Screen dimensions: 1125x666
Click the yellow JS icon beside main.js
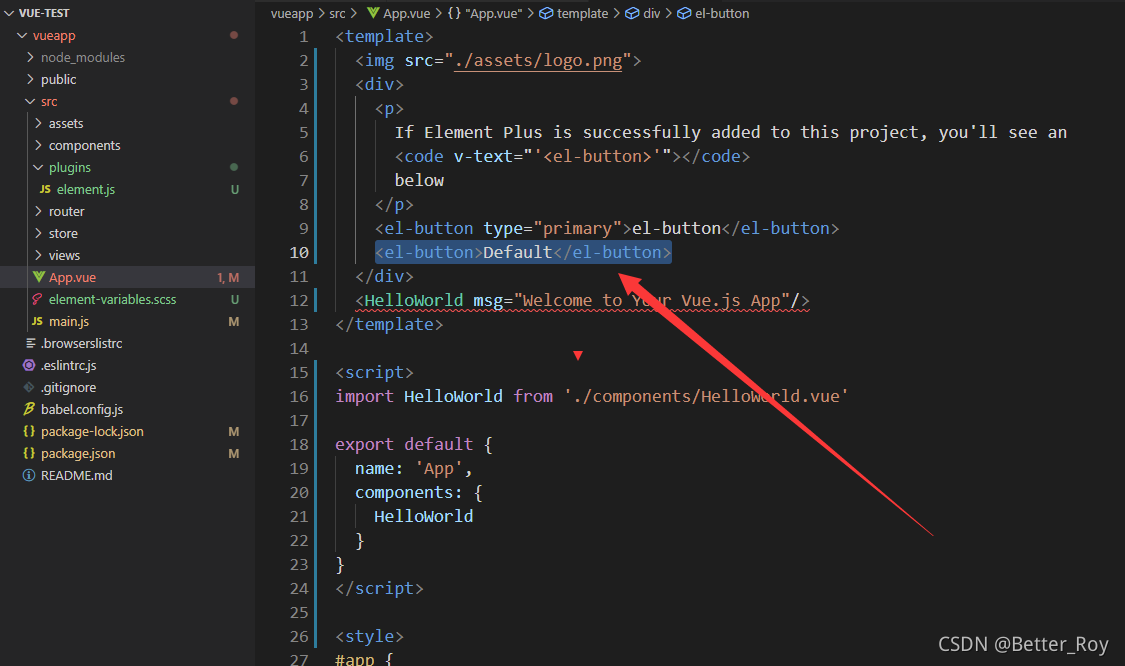[x=36, y=321]
